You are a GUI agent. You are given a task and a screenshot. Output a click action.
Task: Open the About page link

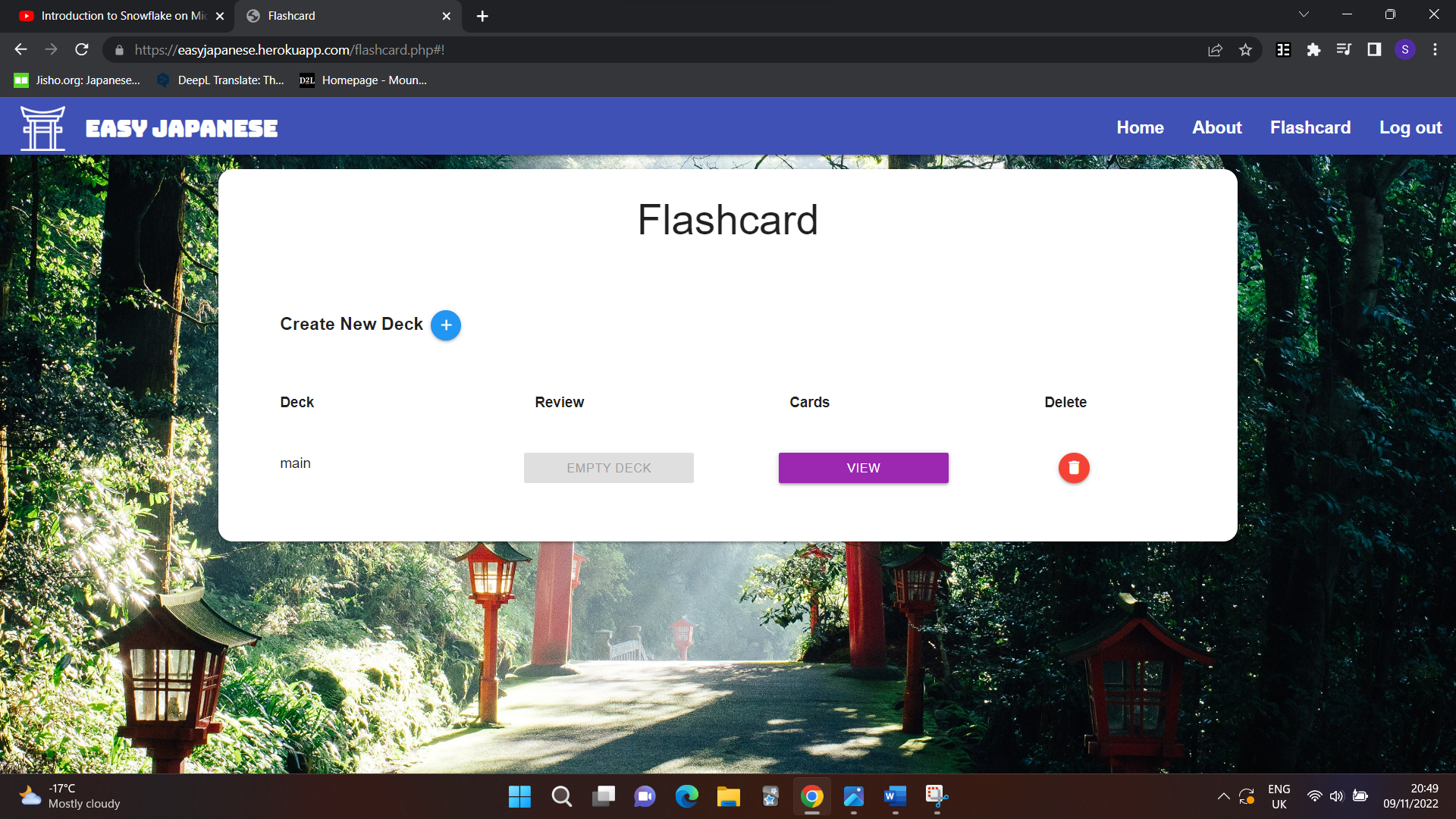(1216, 127)
